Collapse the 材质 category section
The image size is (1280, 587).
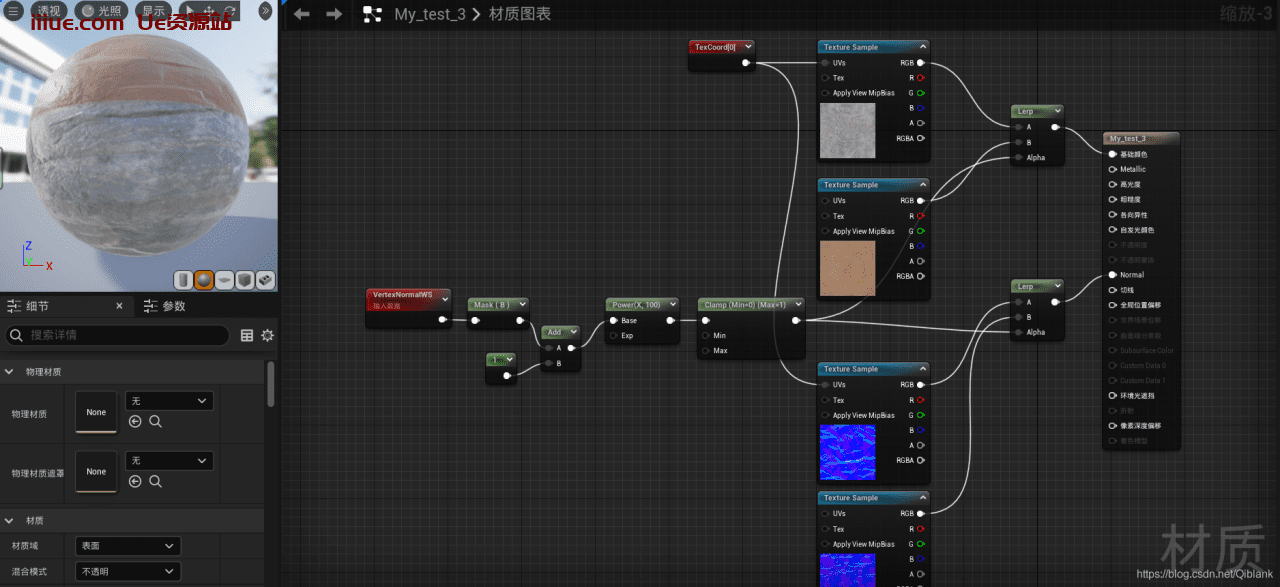point(10,521)
